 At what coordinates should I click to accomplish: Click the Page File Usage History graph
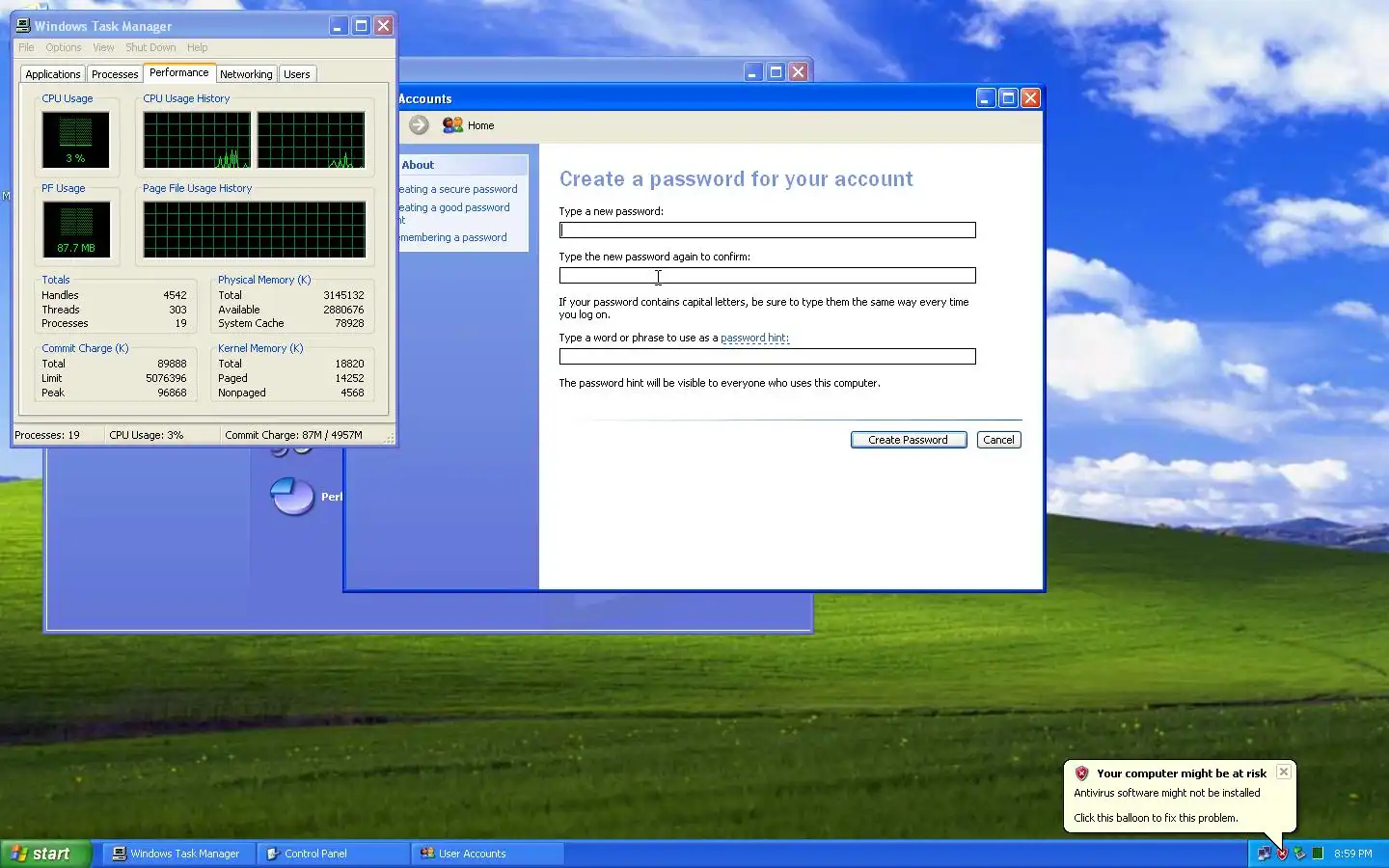coord(255,230)
